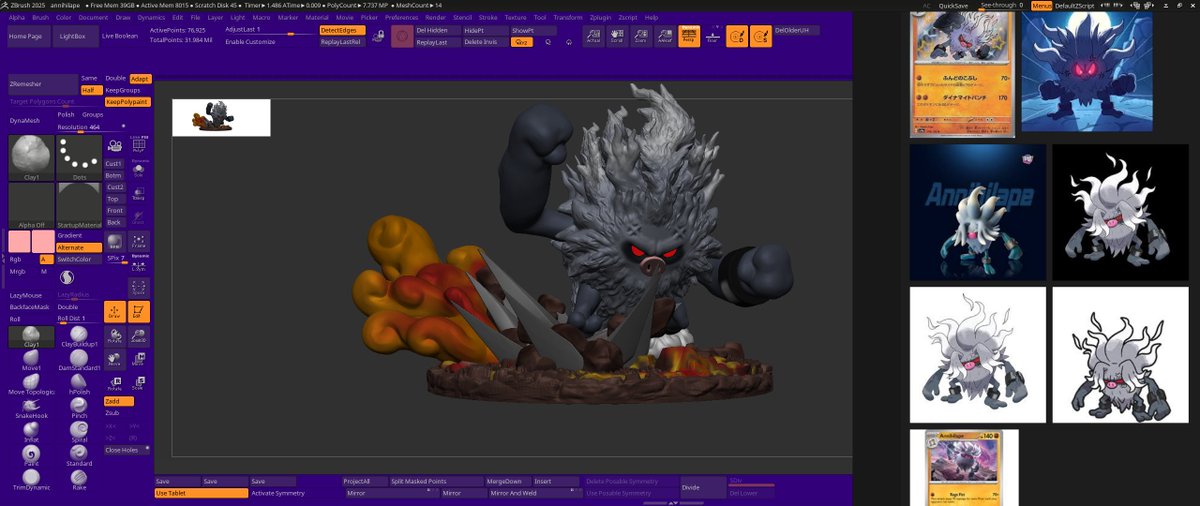Screen dimensions: 1200x506
Task: Click the Zoom canvas icon
Action: (x=641, y=37)
